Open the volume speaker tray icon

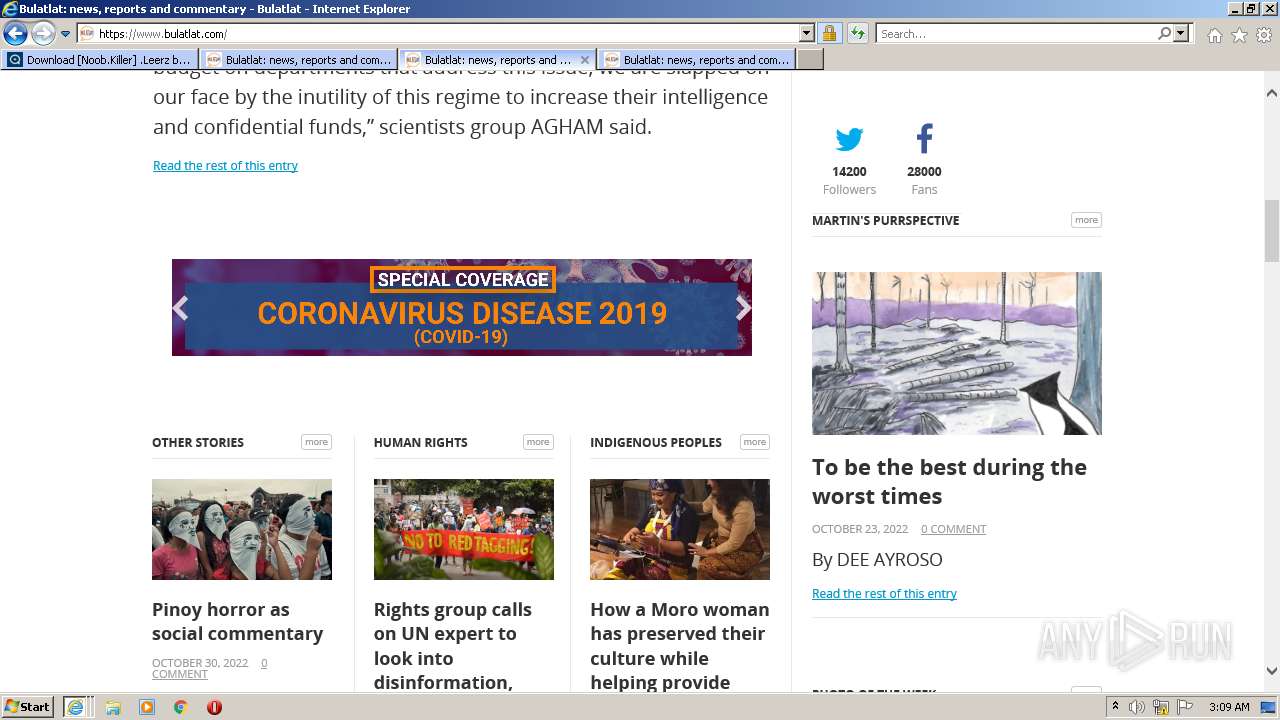click(1137, 707)
